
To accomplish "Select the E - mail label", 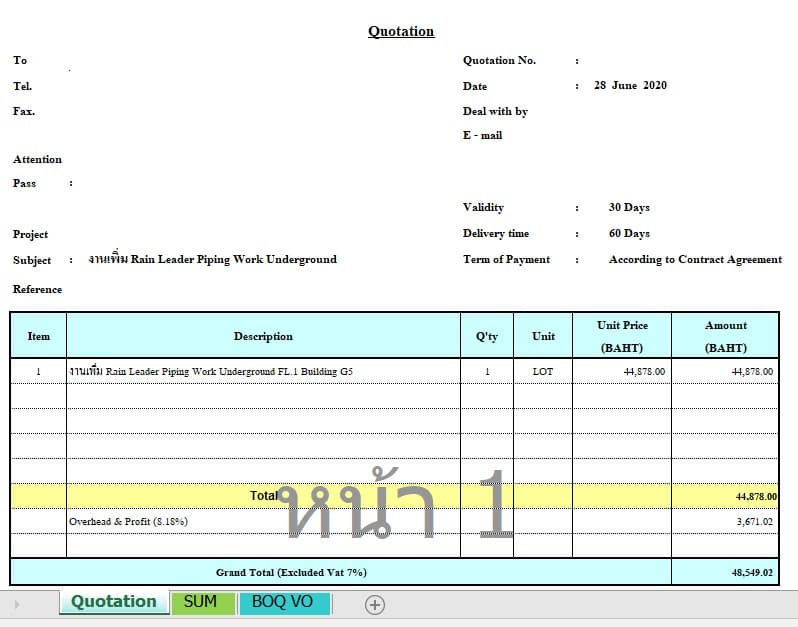I will (x=482, y=135).
